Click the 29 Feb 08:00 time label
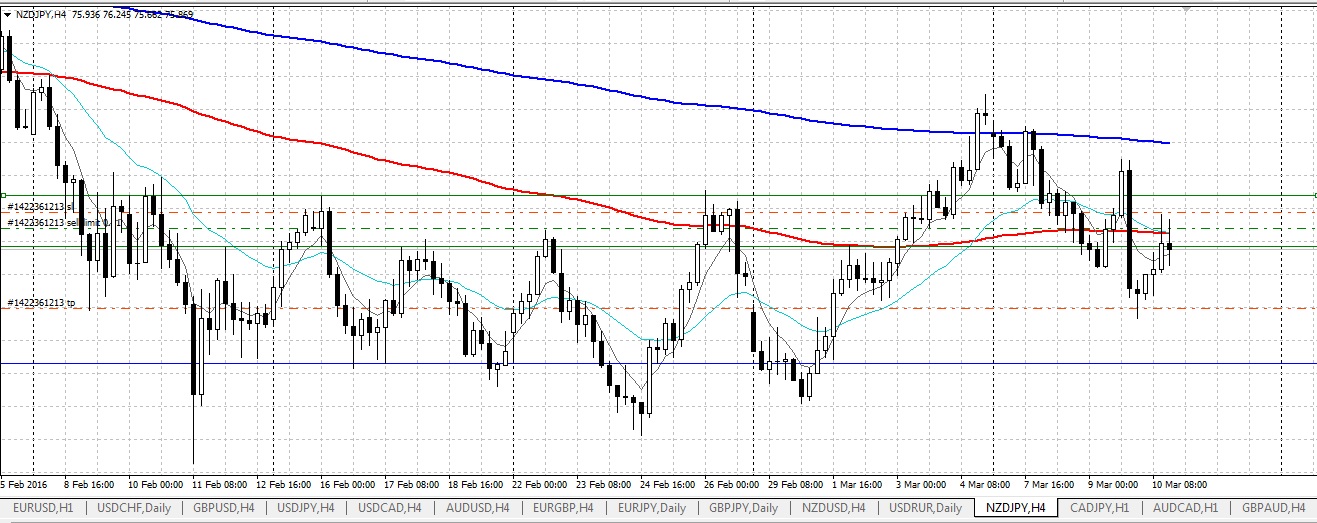 pos(794,484)
